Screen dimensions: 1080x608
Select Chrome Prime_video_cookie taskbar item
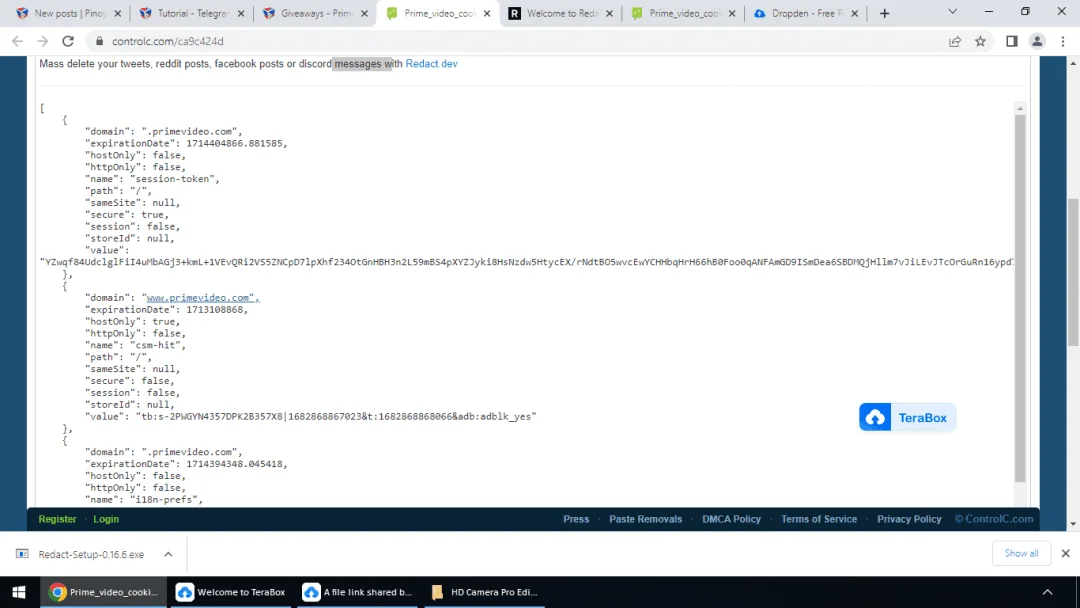tap(103, 592)
